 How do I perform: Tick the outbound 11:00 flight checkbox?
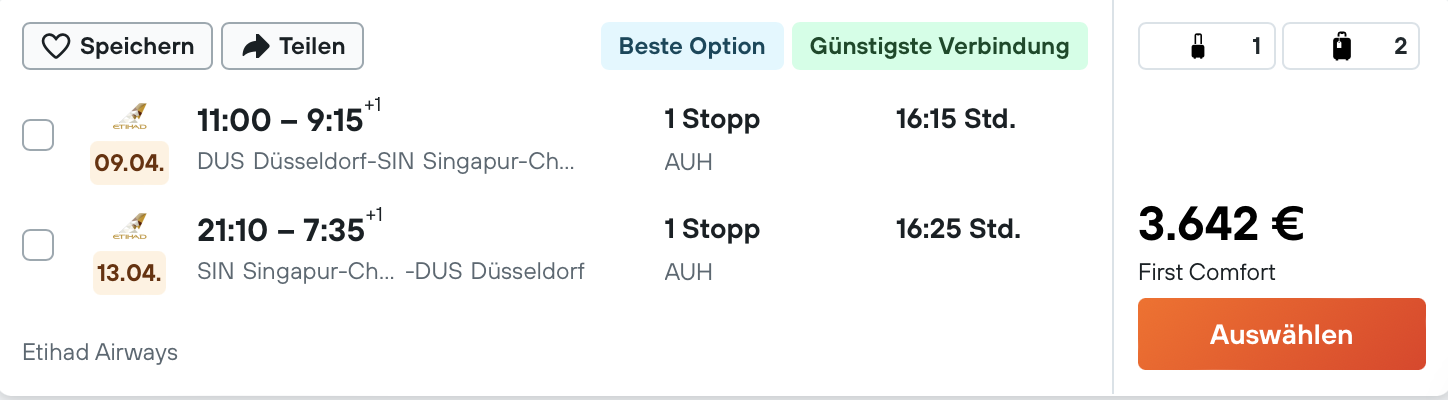point(38,135)
